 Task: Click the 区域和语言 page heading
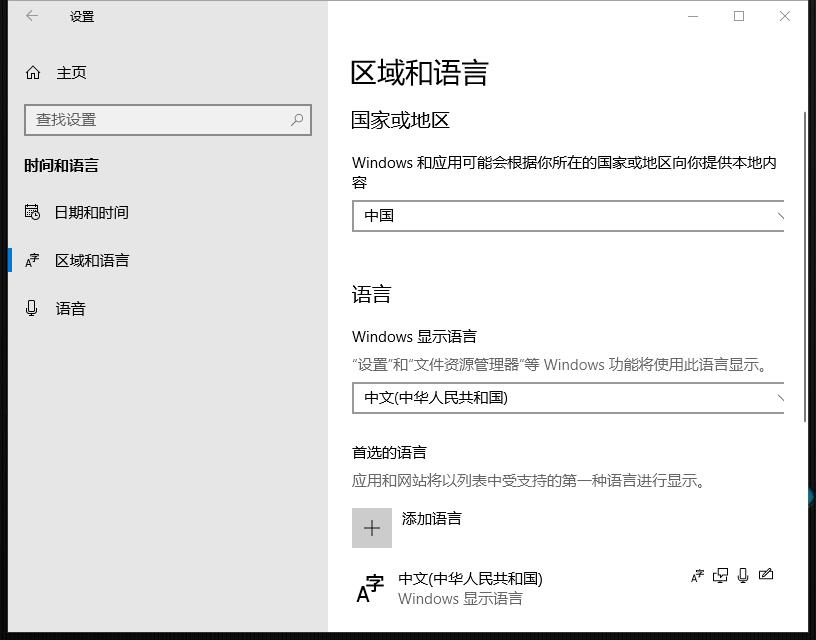pyautogui.click(x=419, y=72)
